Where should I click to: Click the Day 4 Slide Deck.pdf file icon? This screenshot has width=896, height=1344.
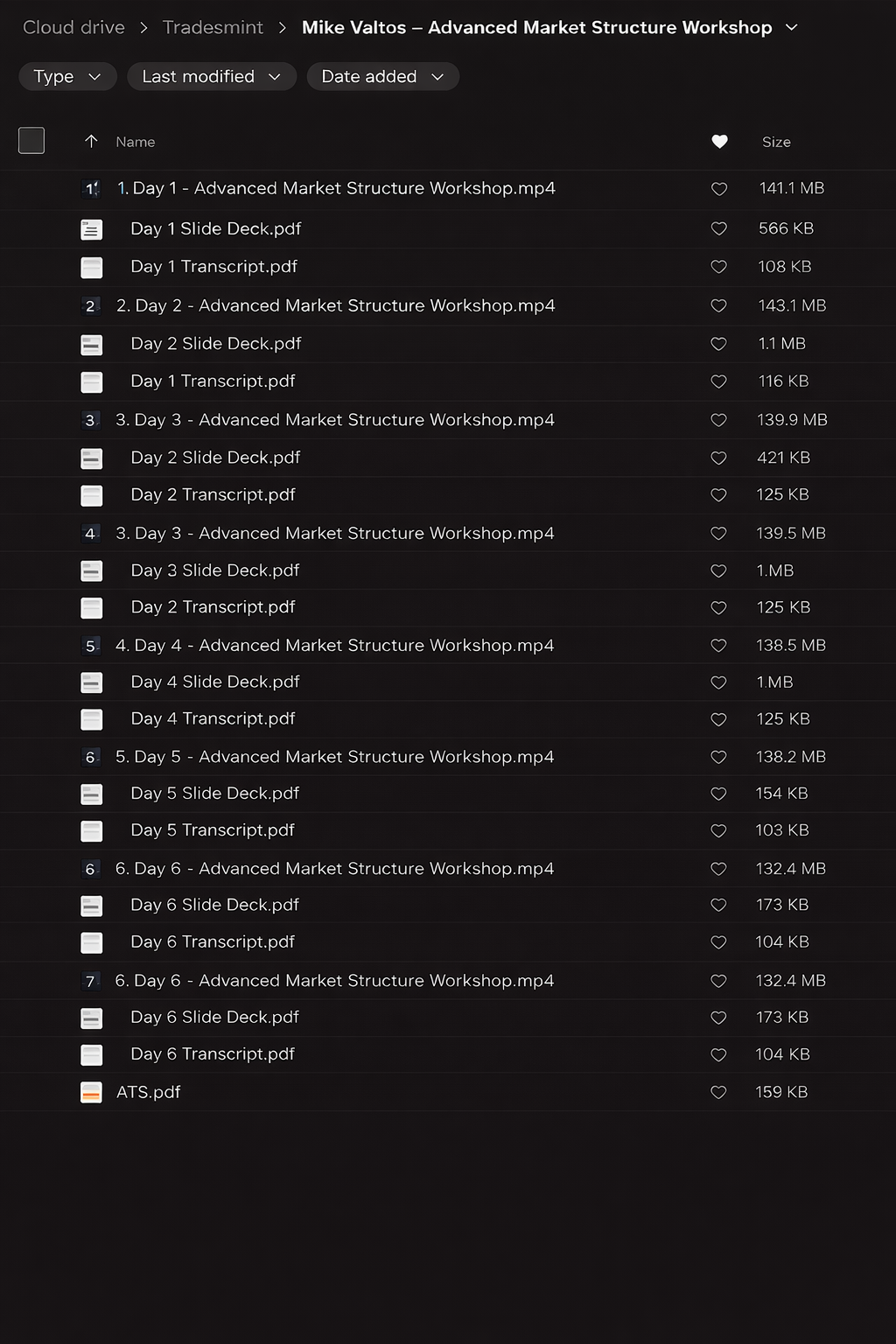tap(91, 682)
